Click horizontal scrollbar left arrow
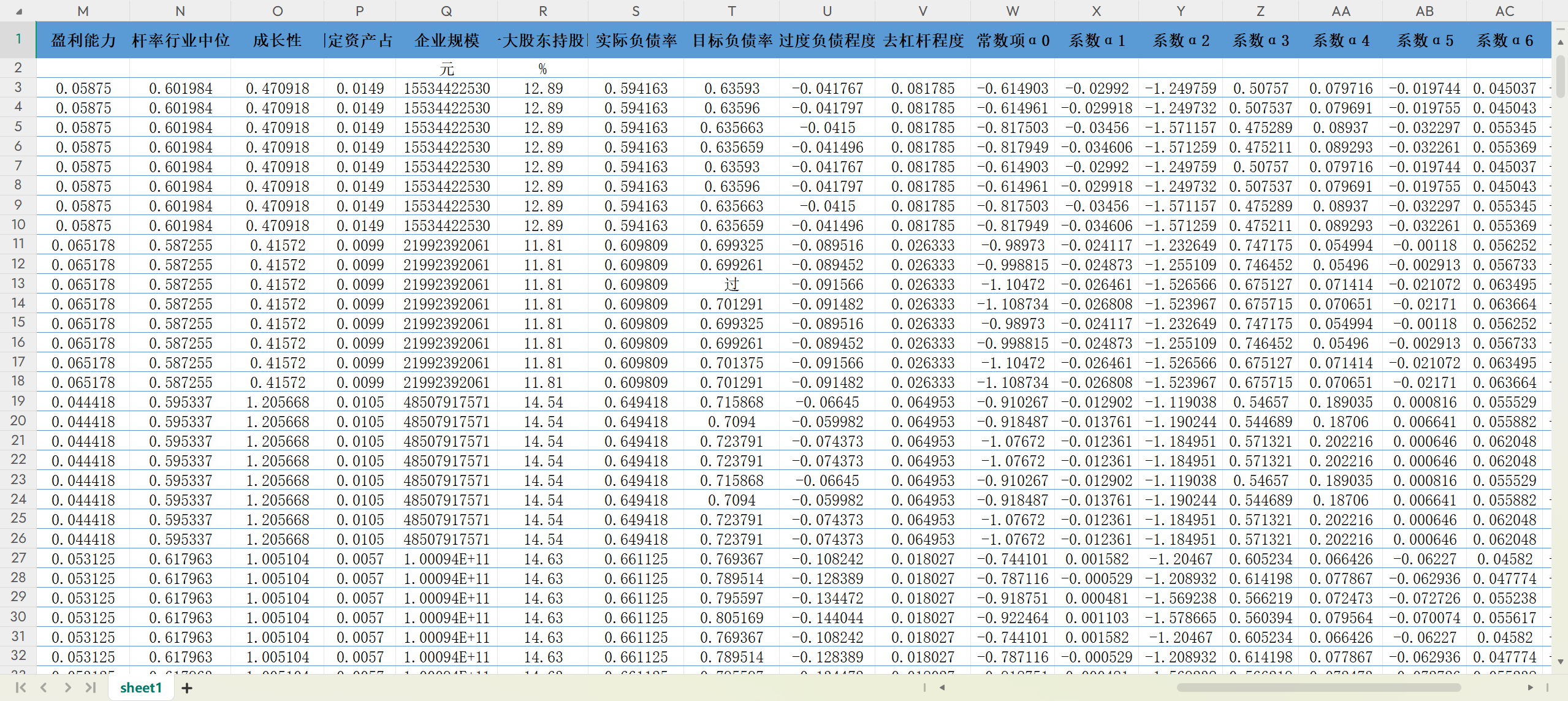The width and height of the screenshot is (1568, 701). 942,688
